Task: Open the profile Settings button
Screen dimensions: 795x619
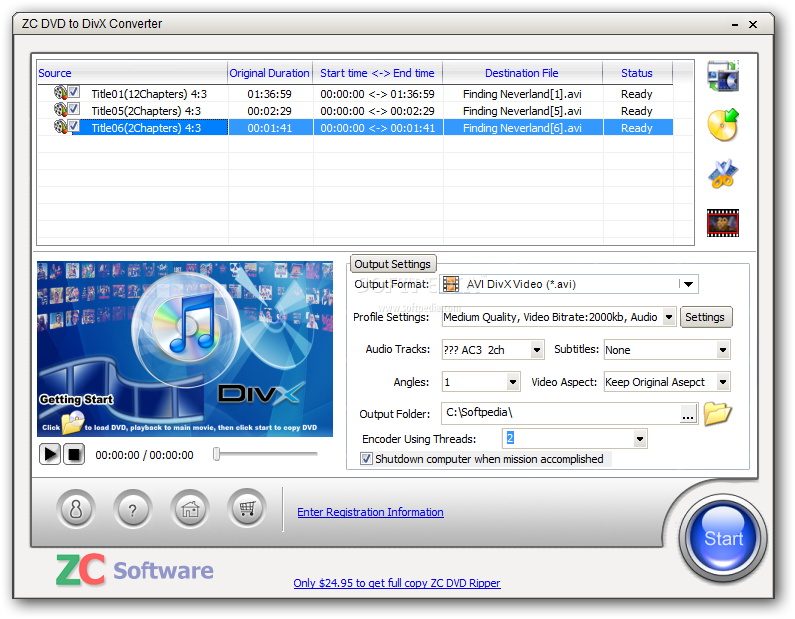Action: (x=705, y=317)
